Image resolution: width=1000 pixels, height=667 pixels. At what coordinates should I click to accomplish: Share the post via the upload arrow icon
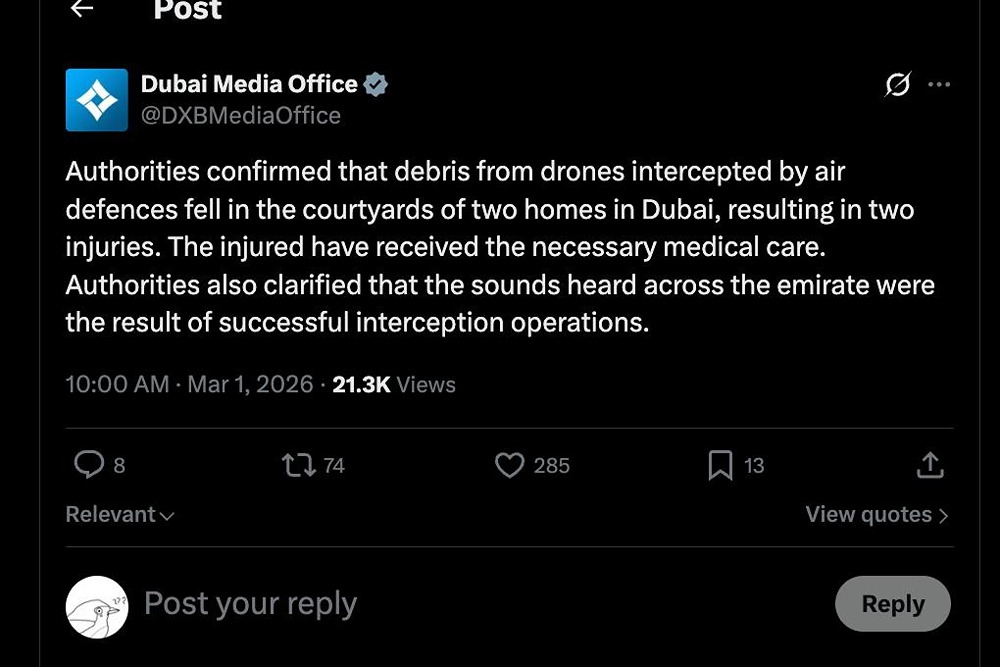[930, 465]
